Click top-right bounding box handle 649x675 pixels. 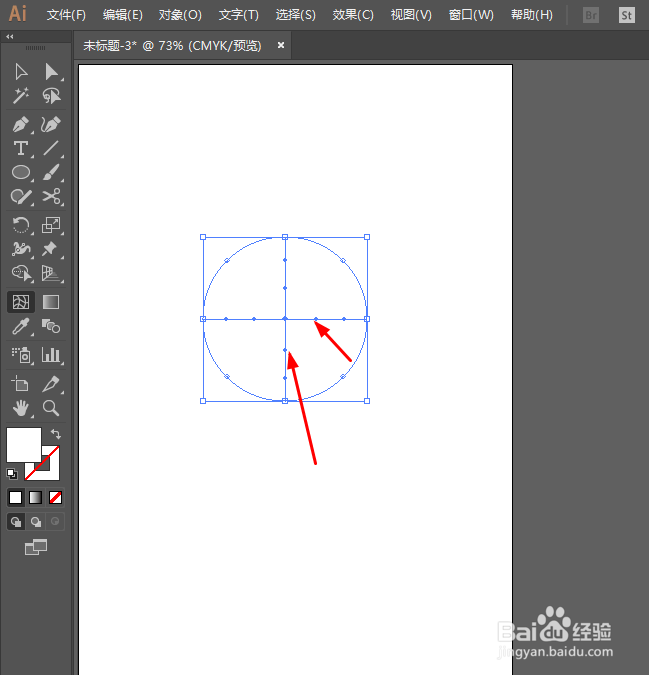[367, 237]
